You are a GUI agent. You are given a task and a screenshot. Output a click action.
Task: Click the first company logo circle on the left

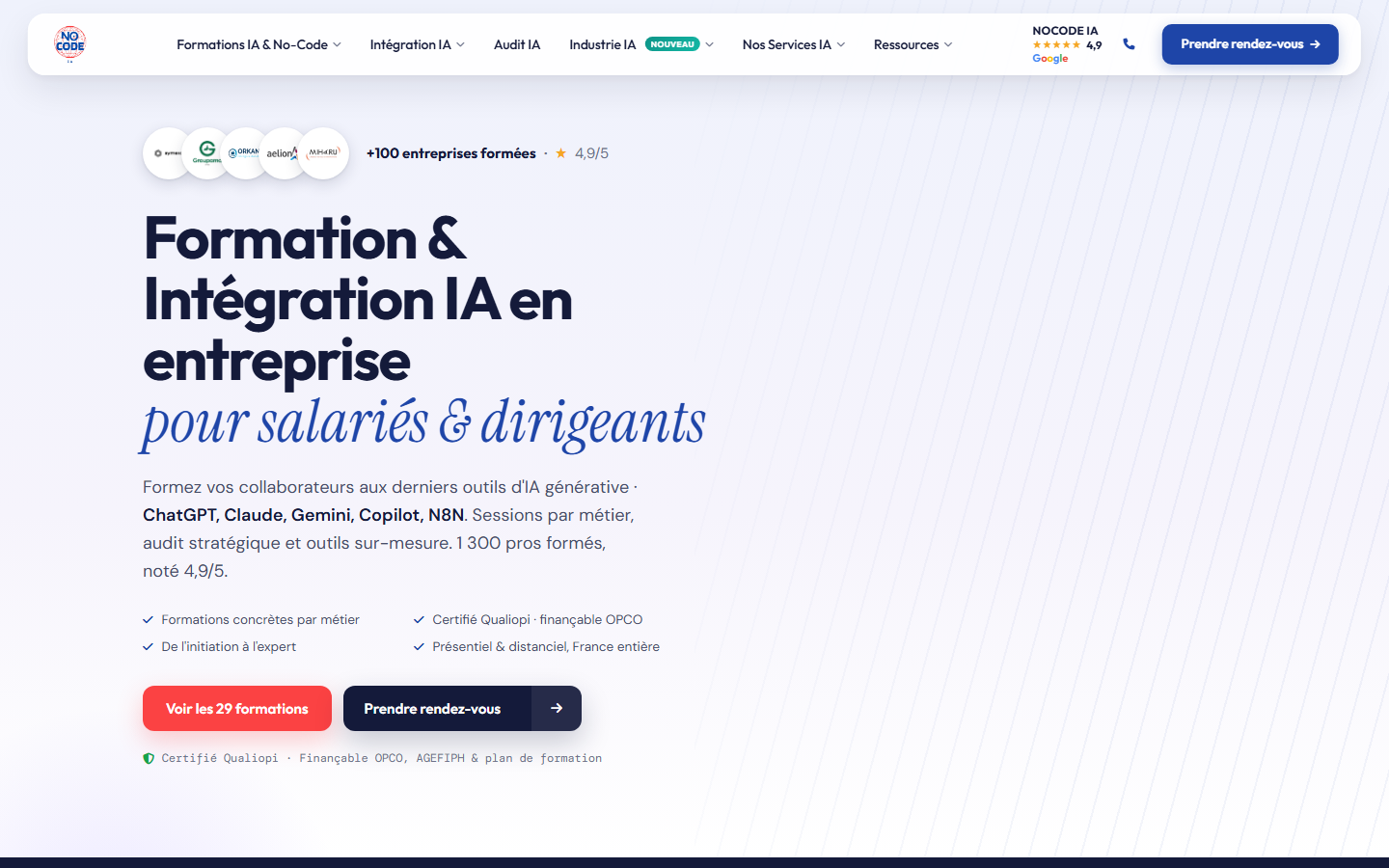pos(168,153)
